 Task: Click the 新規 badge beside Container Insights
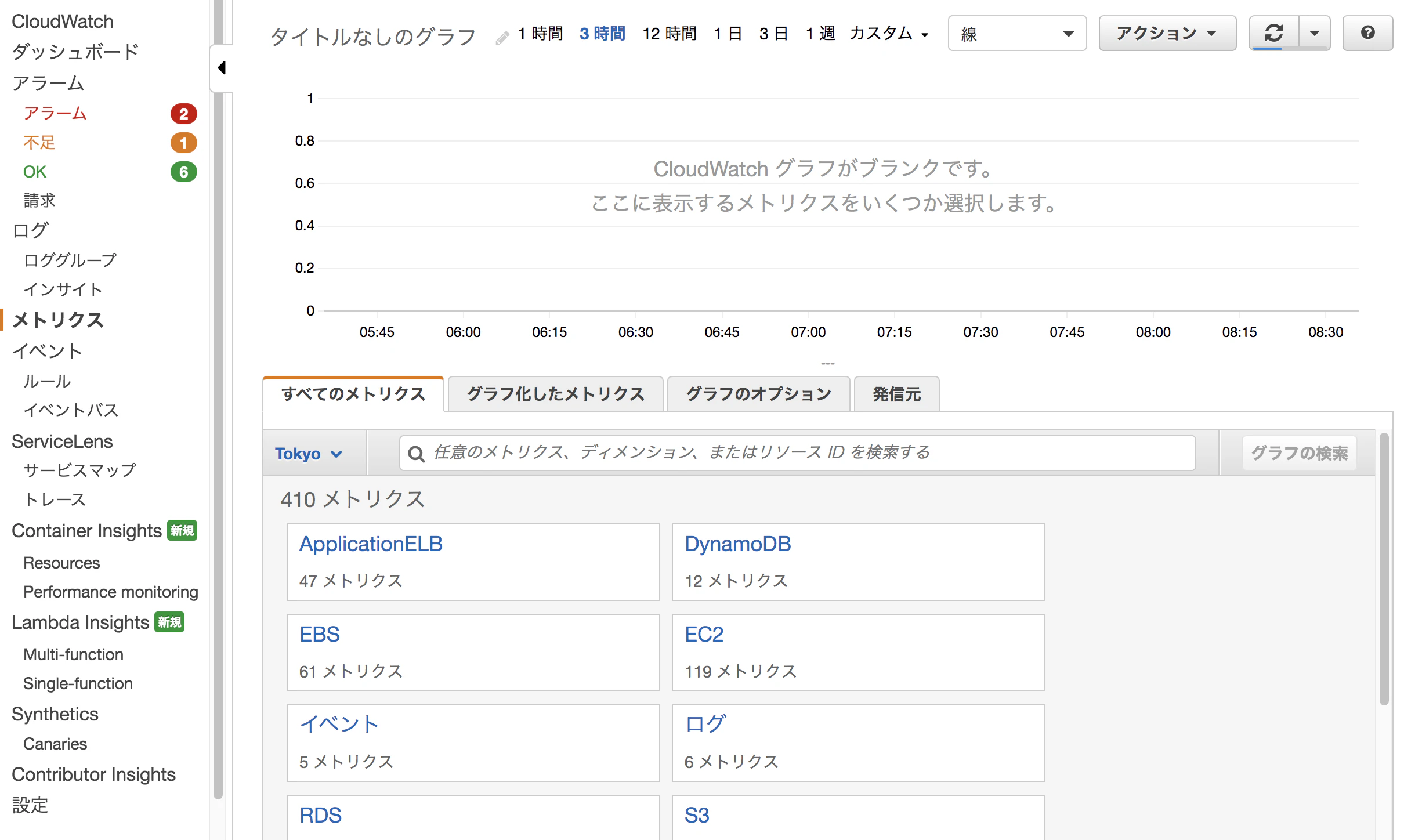pos(182,530)
